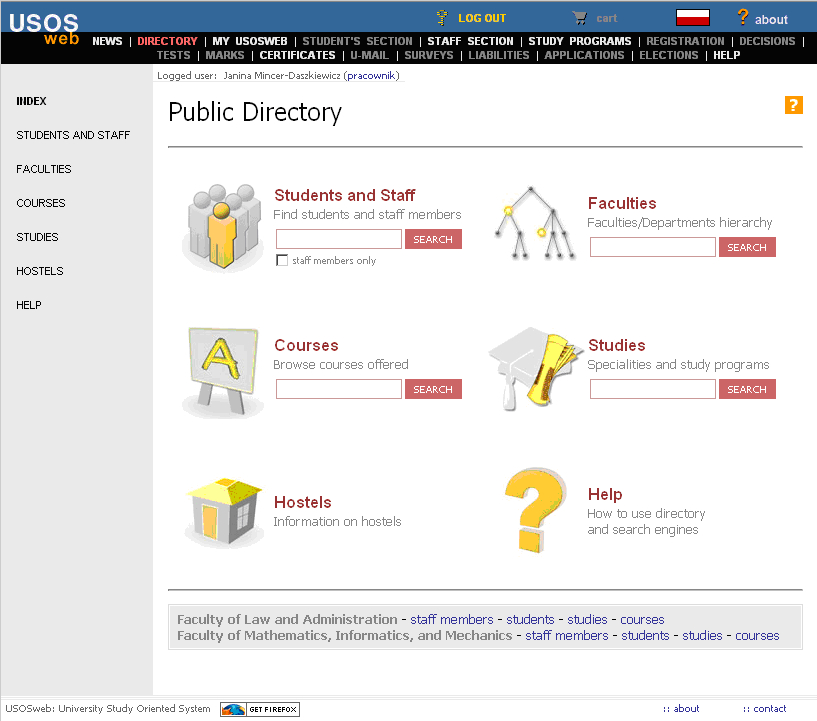The width and height of the screenshot is (817, 721).
Task: Open the orange help box icon
Action: [x=794, y=105]
